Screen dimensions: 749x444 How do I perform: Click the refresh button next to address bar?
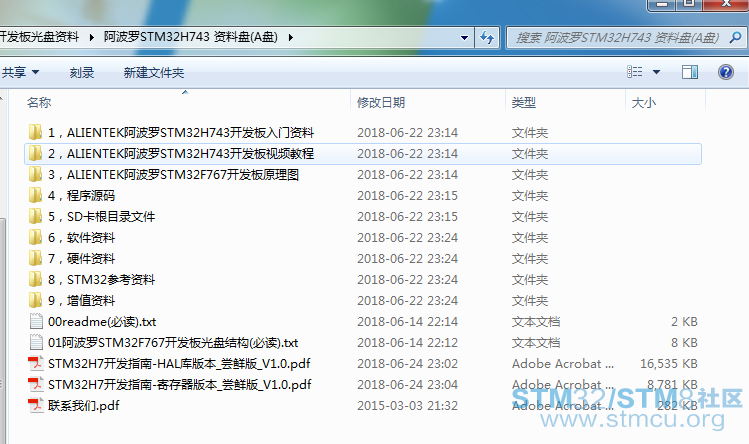487,37
